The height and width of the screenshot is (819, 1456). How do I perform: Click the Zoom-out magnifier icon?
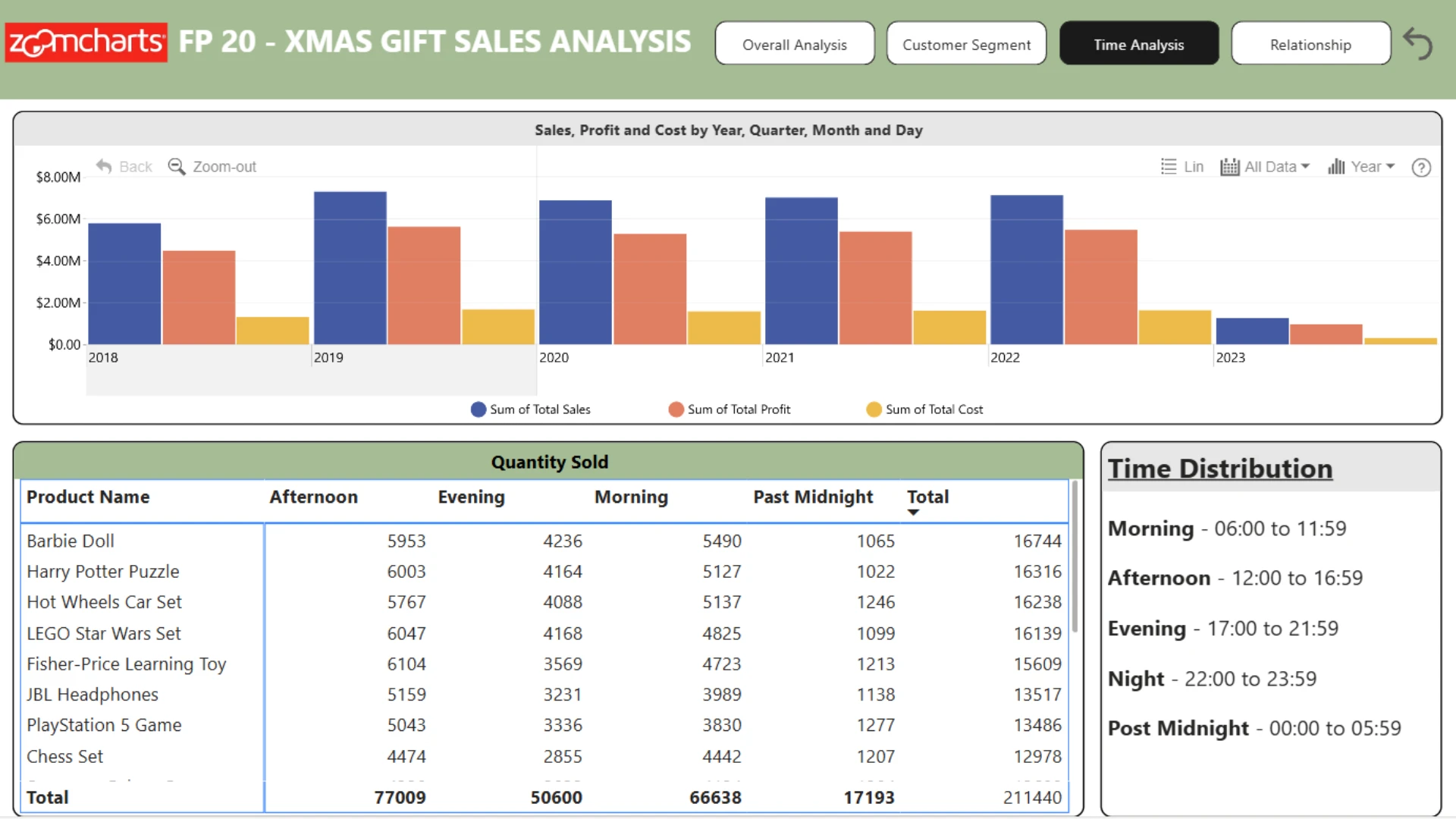pyautogui.click(x=177, y=166)
